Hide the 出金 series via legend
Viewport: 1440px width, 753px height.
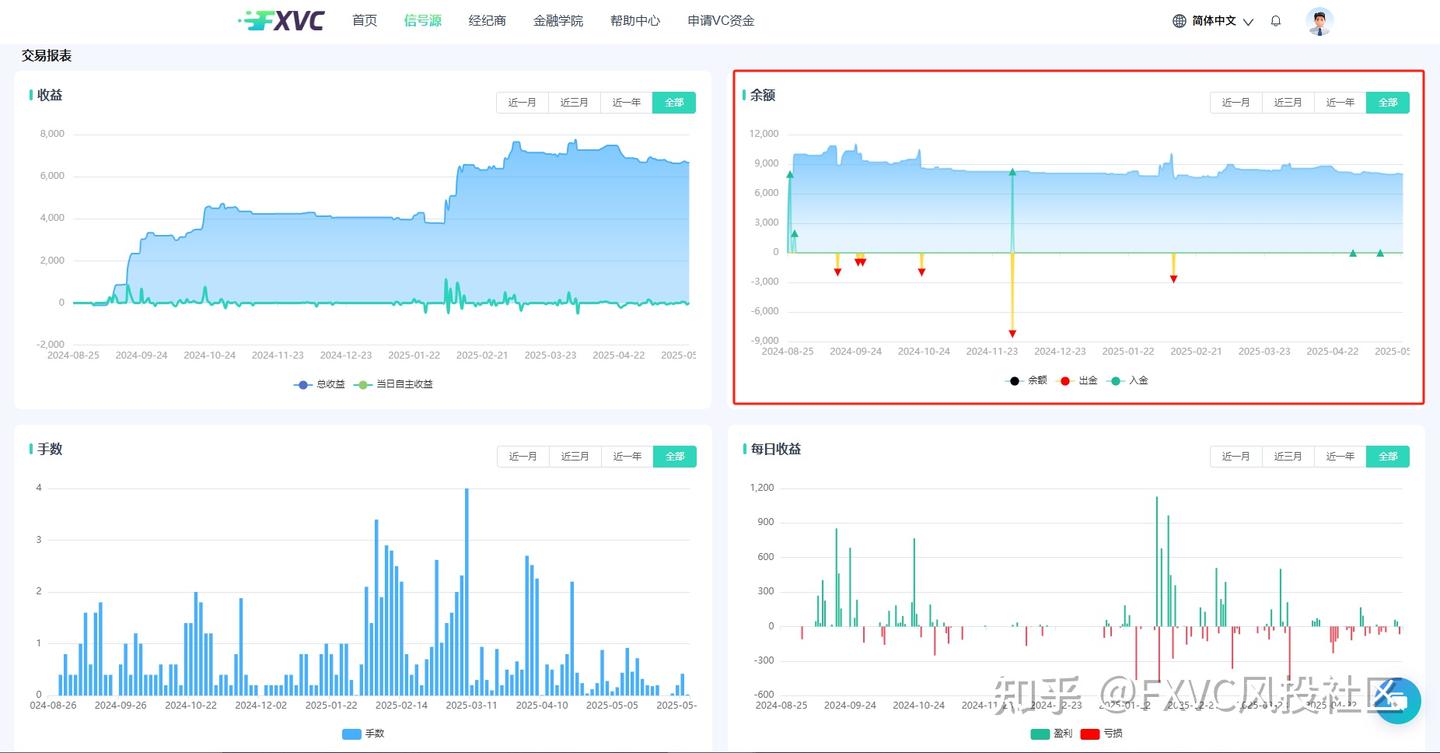[1078, 380]
